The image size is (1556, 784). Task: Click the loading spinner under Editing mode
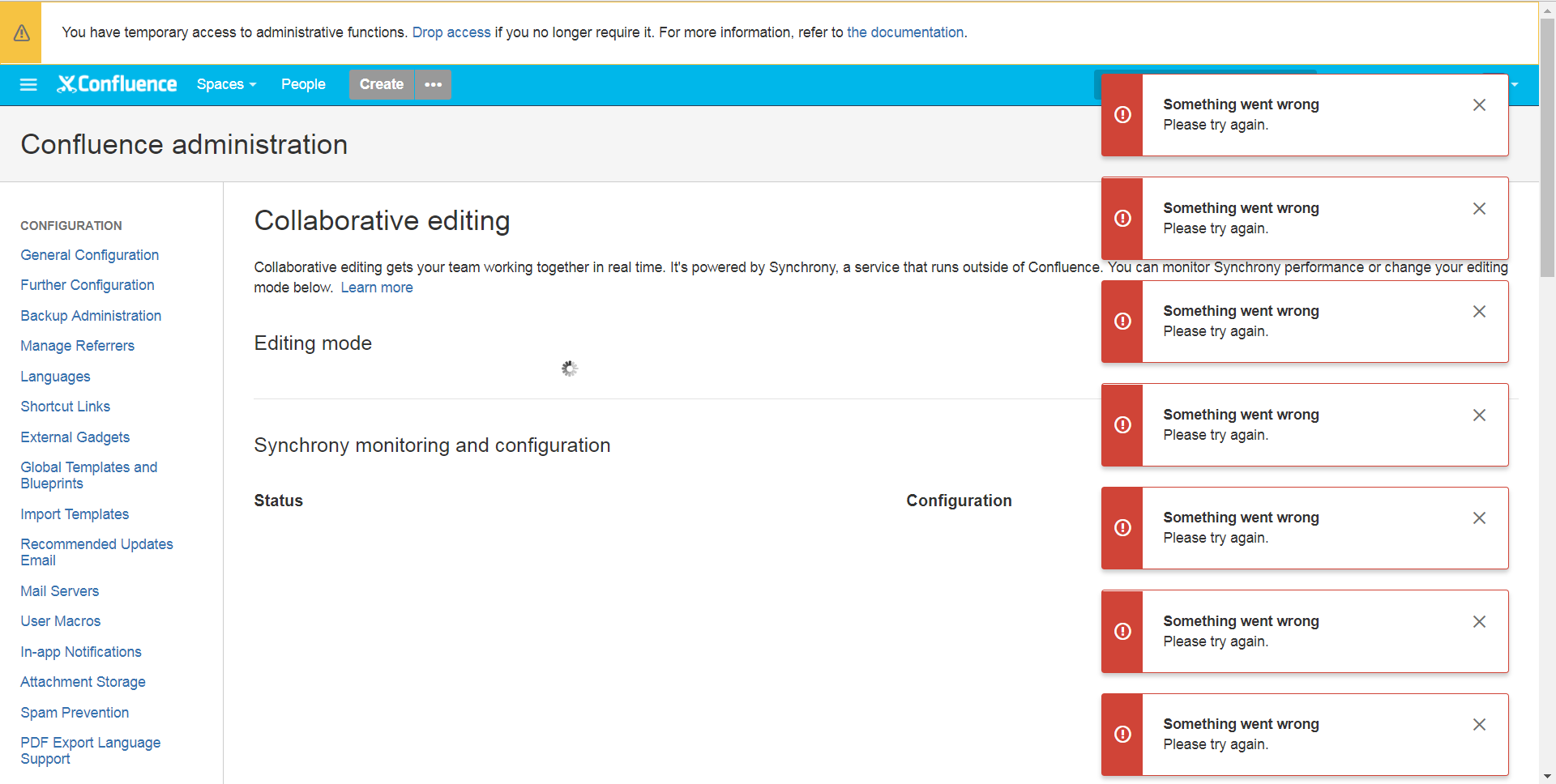570,369
